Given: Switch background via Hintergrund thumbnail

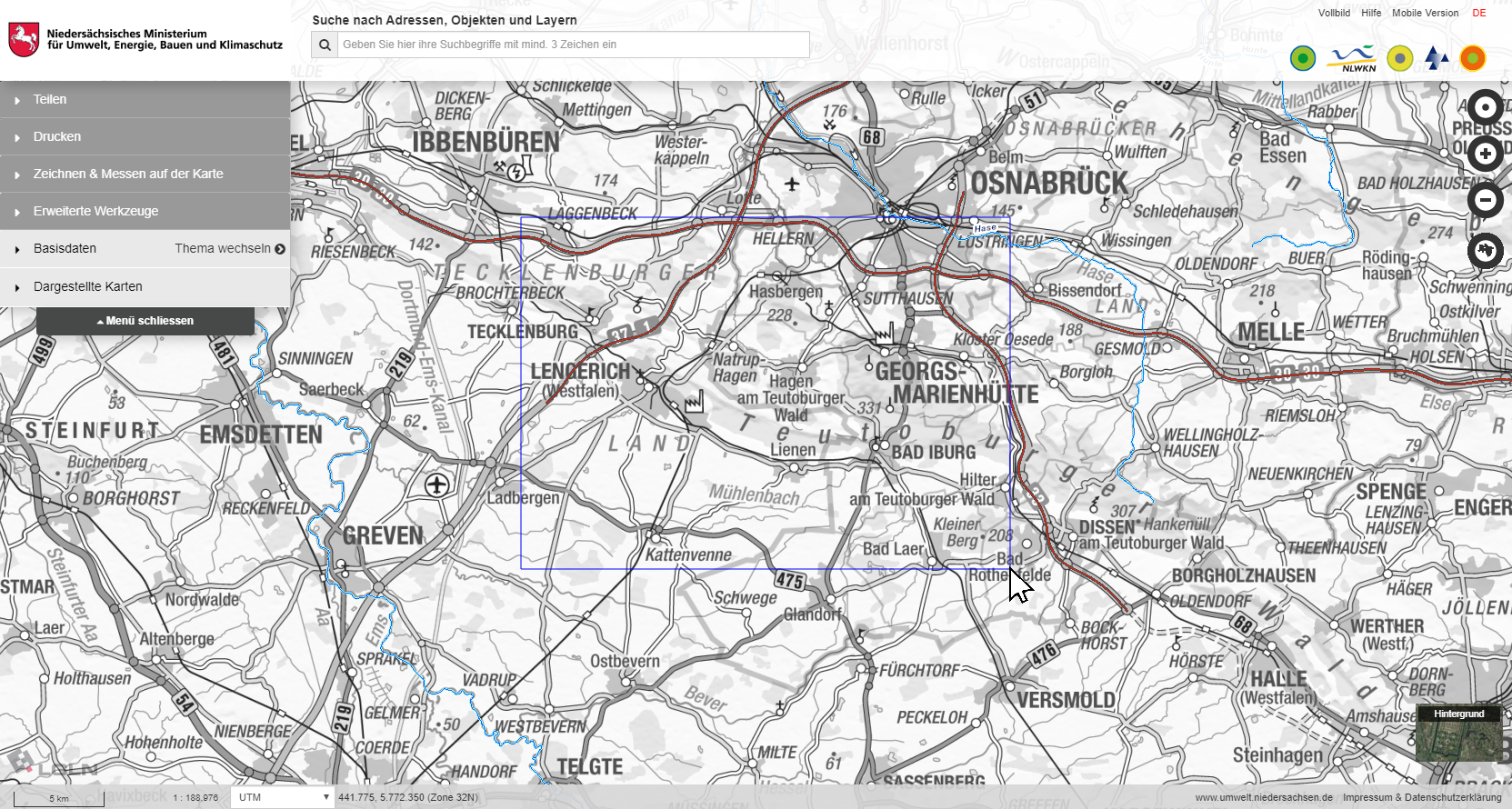Looking at the screenshot, I should (1458, 733).
